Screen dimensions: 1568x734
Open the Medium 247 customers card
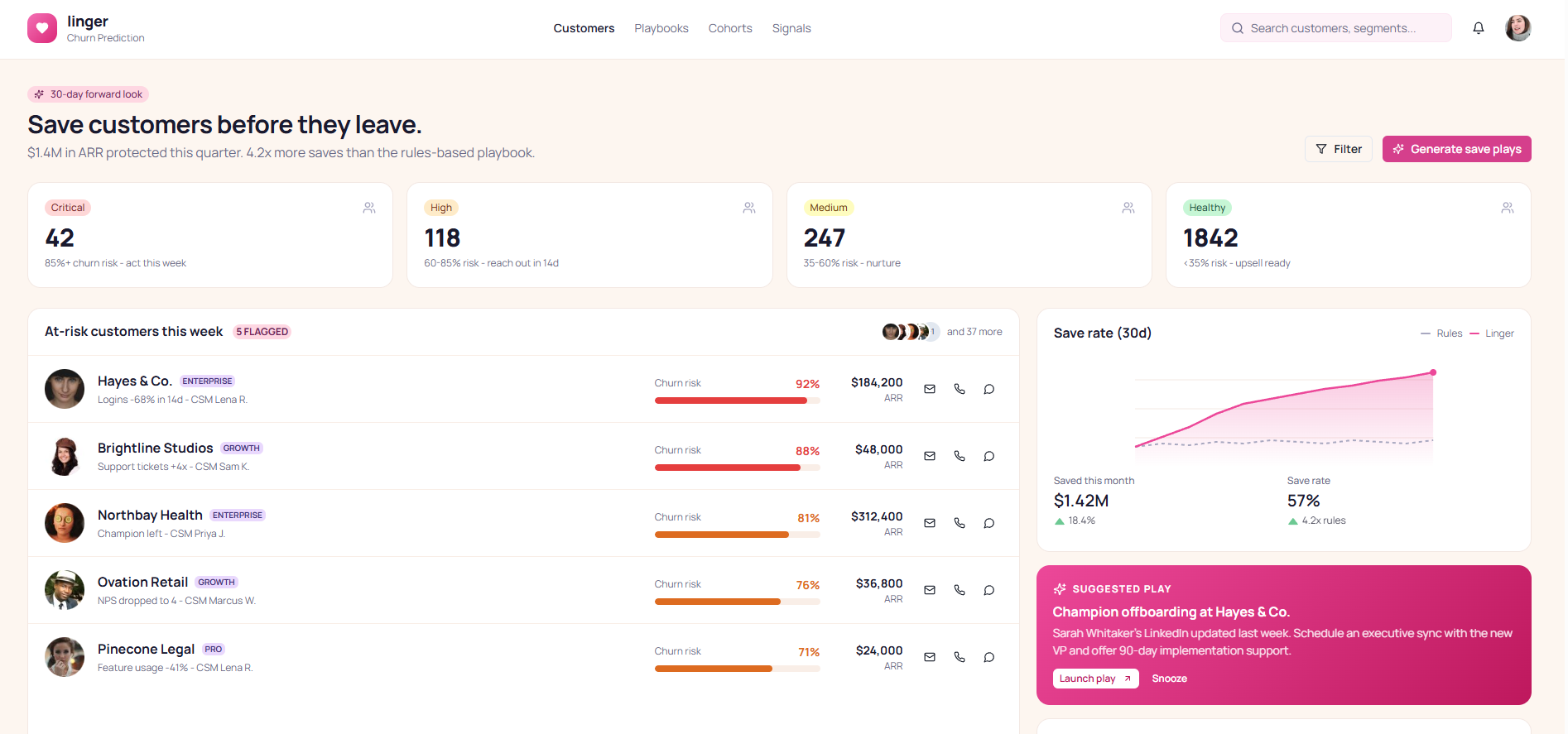969,235
